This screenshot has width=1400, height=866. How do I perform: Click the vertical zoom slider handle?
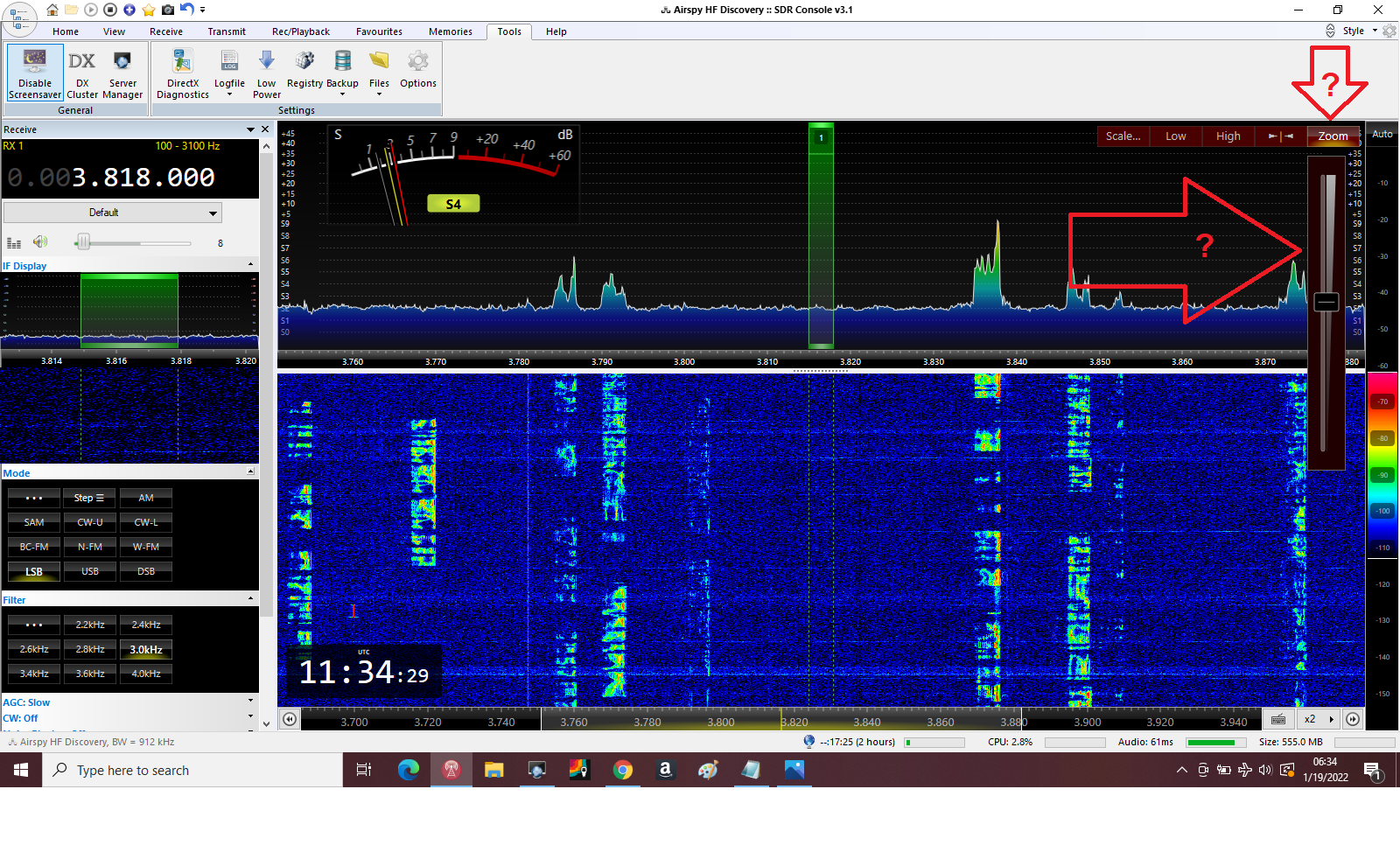1326,302
